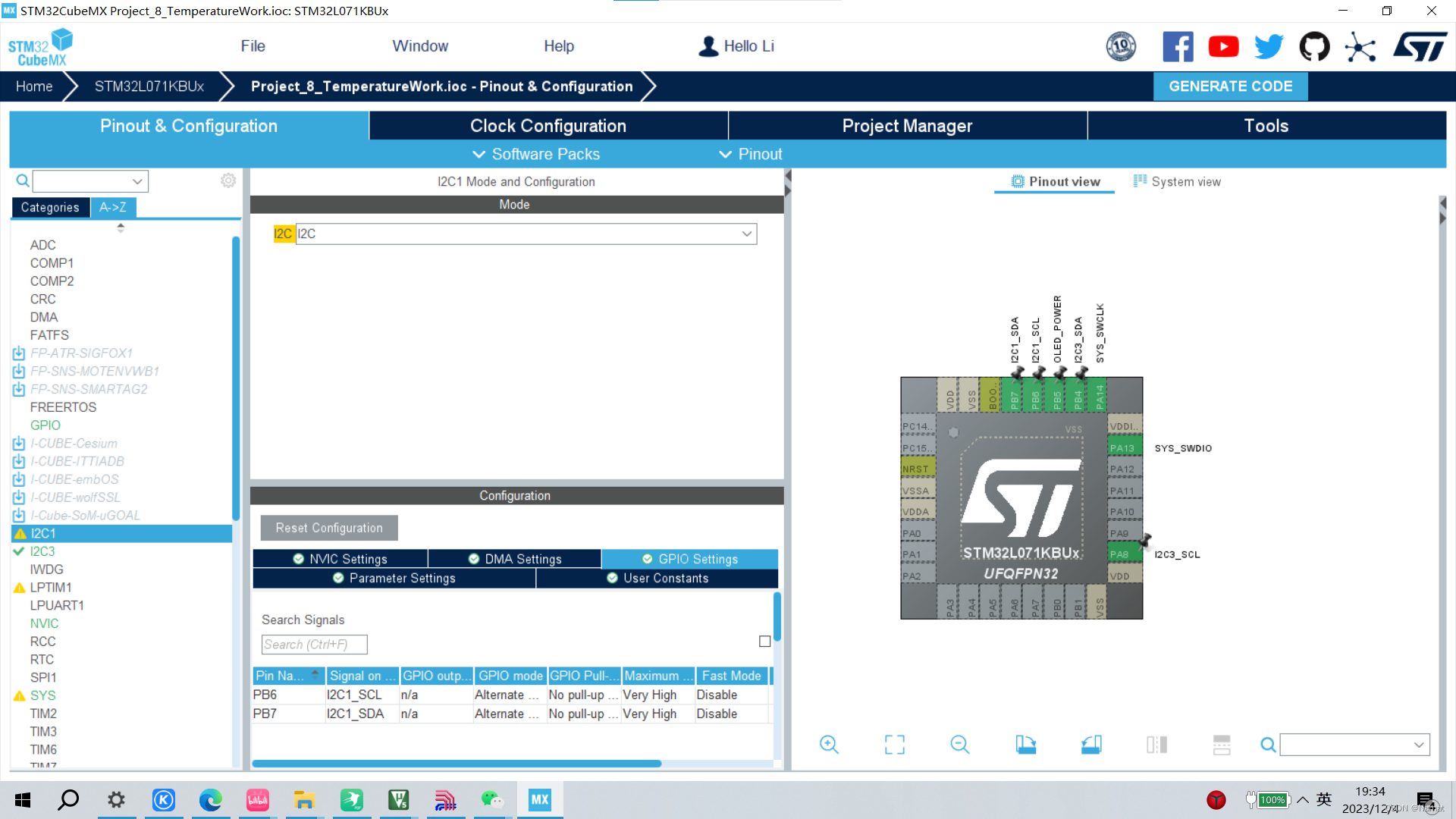Click the pin search magnifier icon
1456x819 pixels.
coord(1268,745)
